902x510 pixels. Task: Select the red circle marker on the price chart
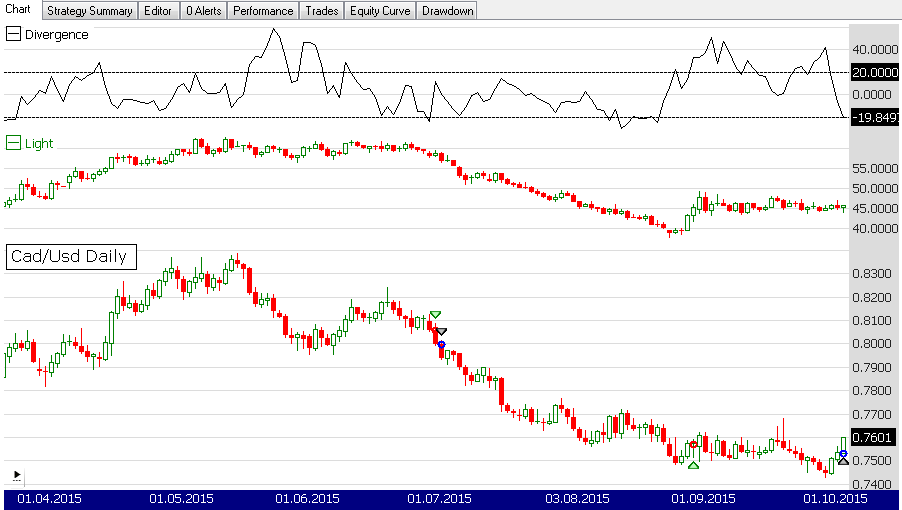point(693,444)
